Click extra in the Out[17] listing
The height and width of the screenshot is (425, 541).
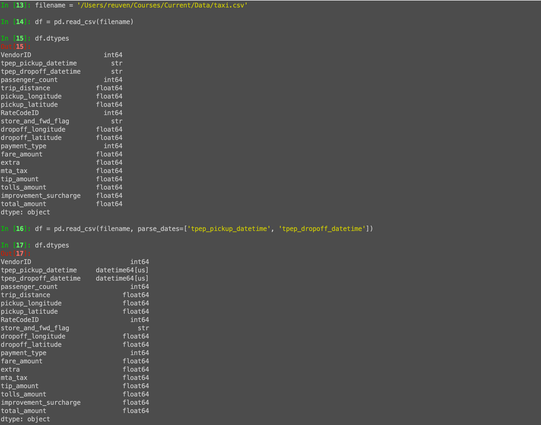coord(10,369)
